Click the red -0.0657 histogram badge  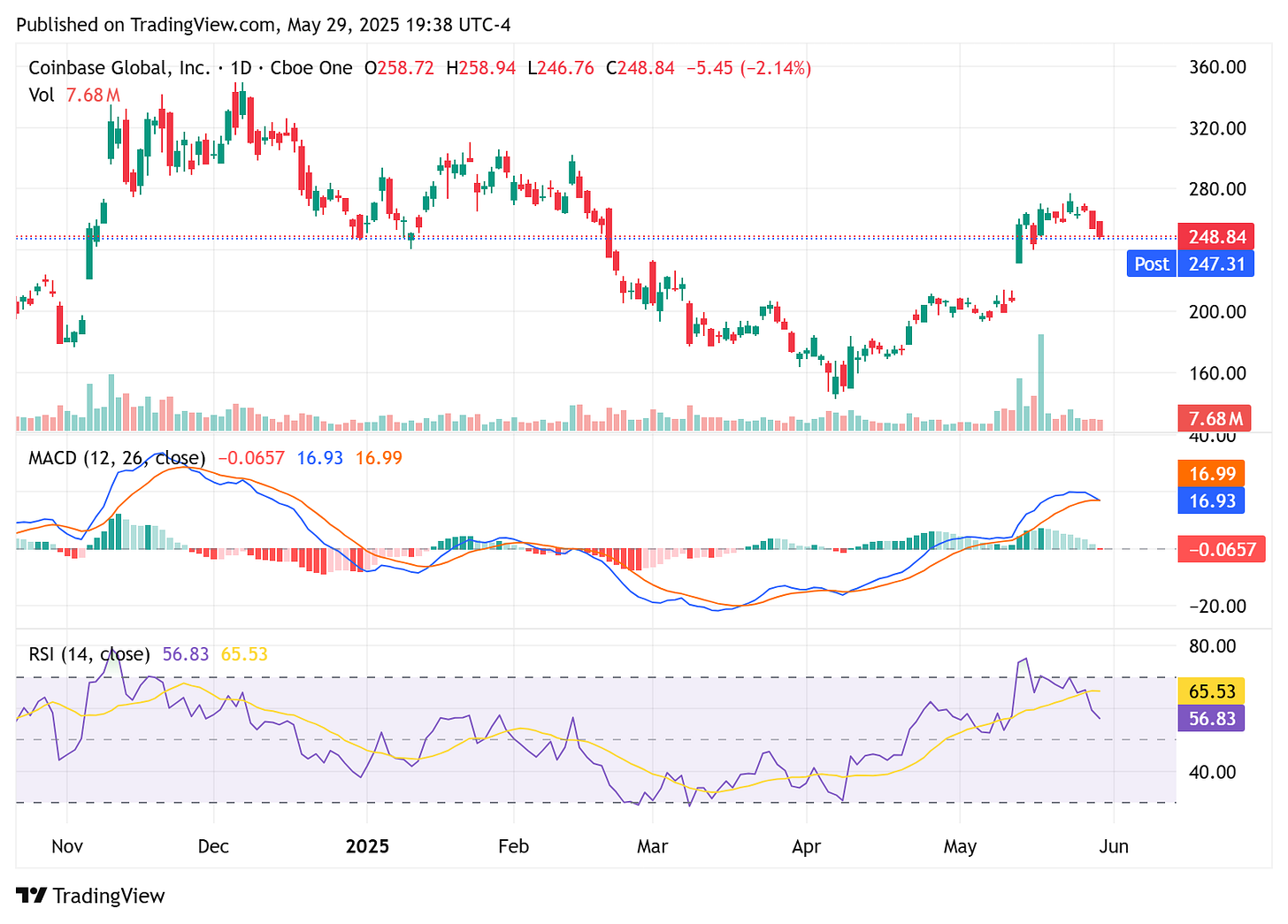(1222, 548)
